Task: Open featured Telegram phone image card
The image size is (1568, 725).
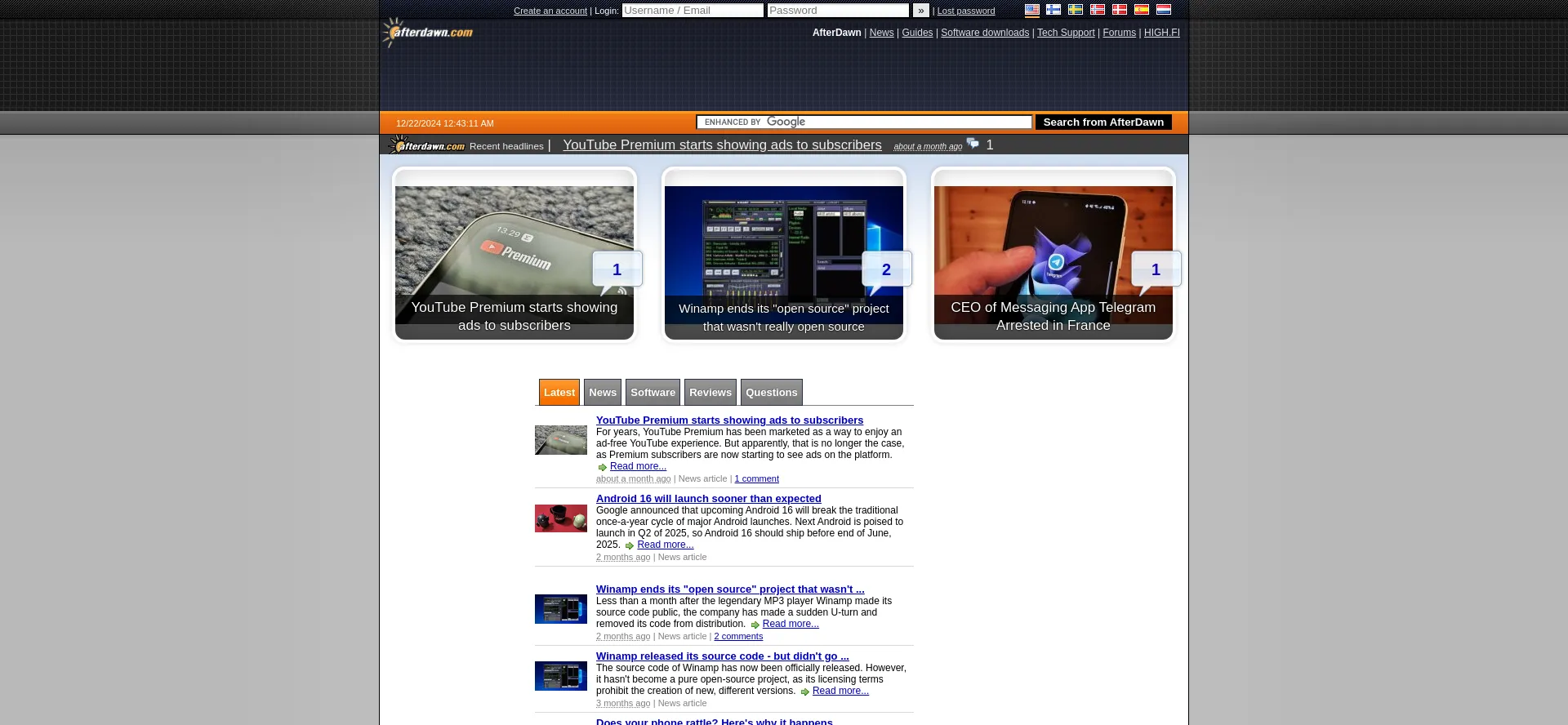Action: coord(1053,255)
